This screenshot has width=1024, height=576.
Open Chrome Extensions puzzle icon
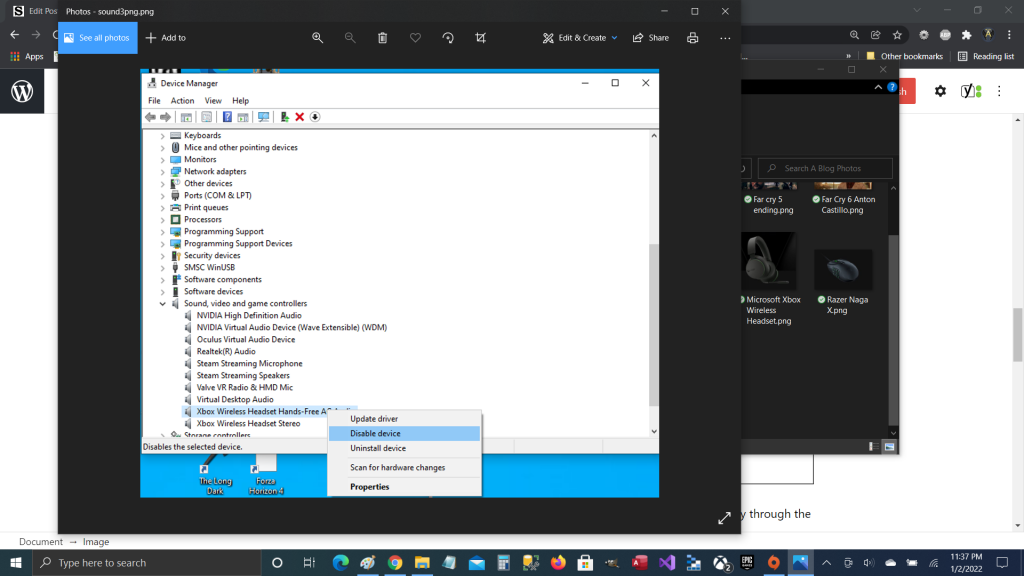coord(967,35)
